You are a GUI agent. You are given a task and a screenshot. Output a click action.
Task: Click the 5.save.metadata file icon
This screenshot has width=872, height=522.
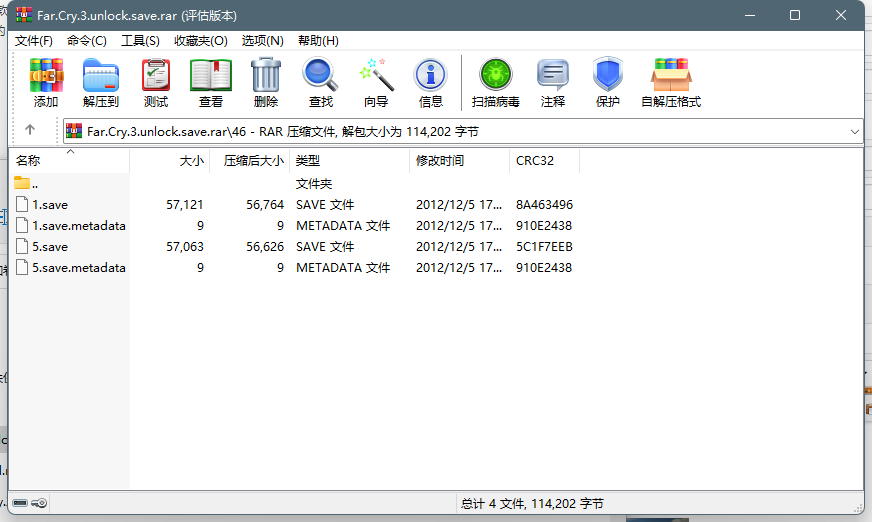(x=22, y=267)
